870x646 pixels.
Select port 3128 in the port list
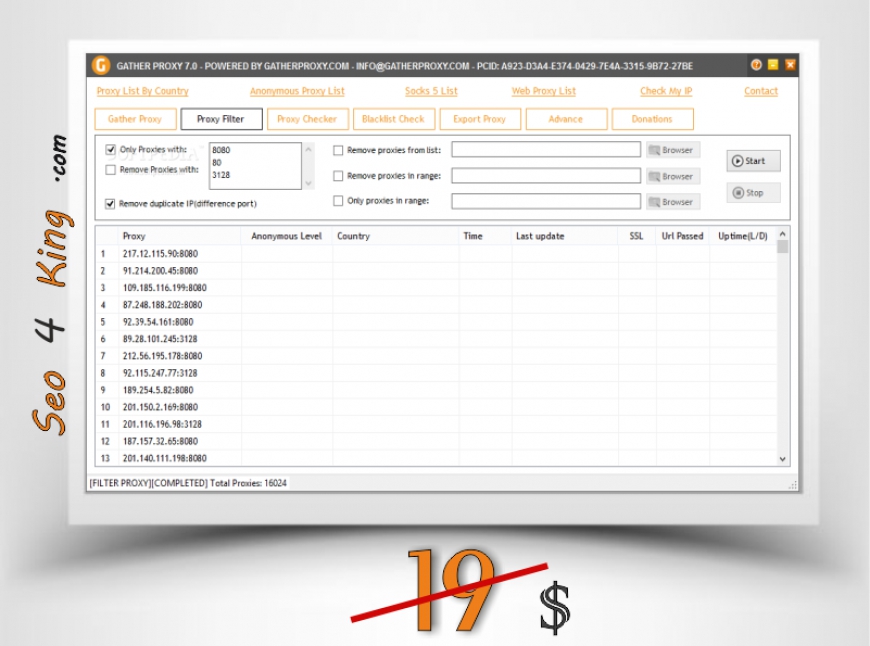coord(221,175)
